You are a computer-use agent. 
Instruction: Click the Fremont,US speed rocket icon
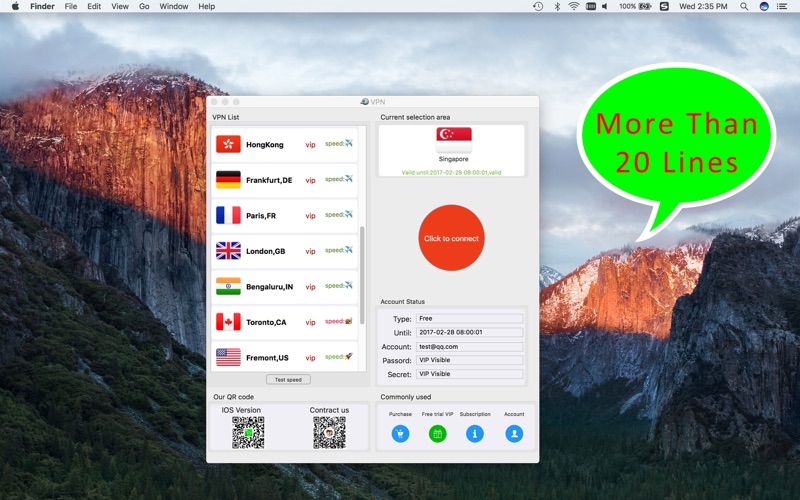348,356
